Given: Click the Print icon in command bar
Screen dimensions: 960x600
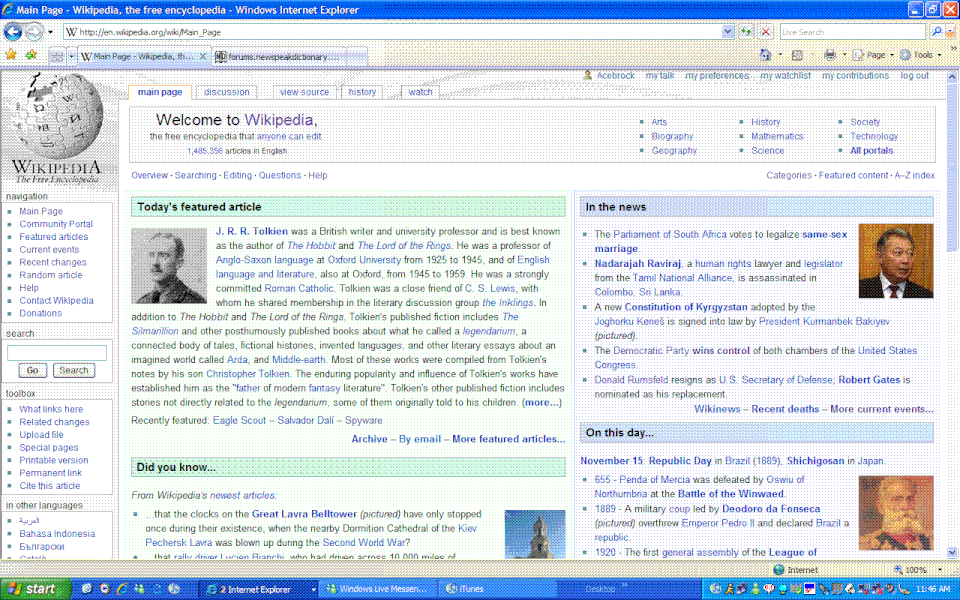Looking at the screenshot, I should click(830, 55).
